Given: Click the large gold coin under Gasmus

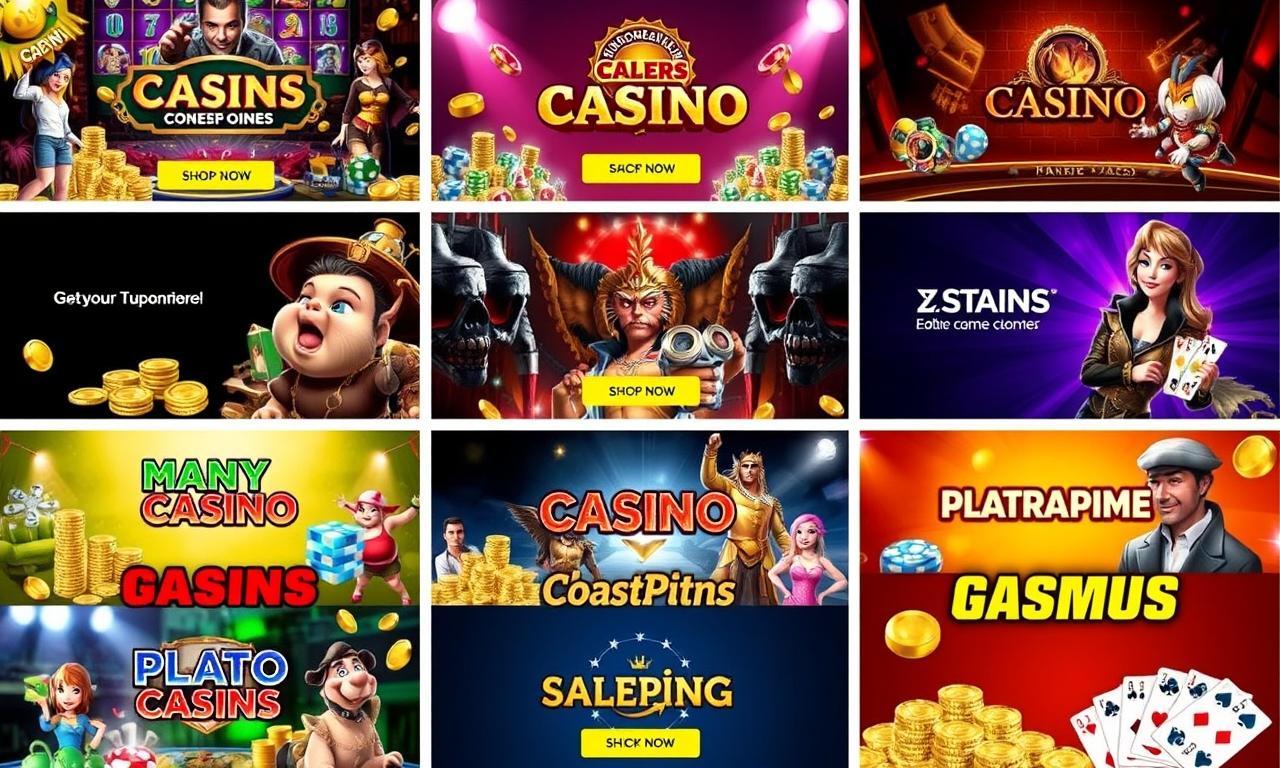Looking at the screenshot, I should [x=912, y=634].
